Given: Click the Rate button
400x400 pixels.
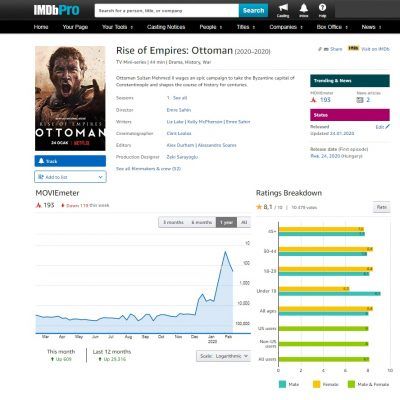Looking at the screenshot, I should click(381, 207).
